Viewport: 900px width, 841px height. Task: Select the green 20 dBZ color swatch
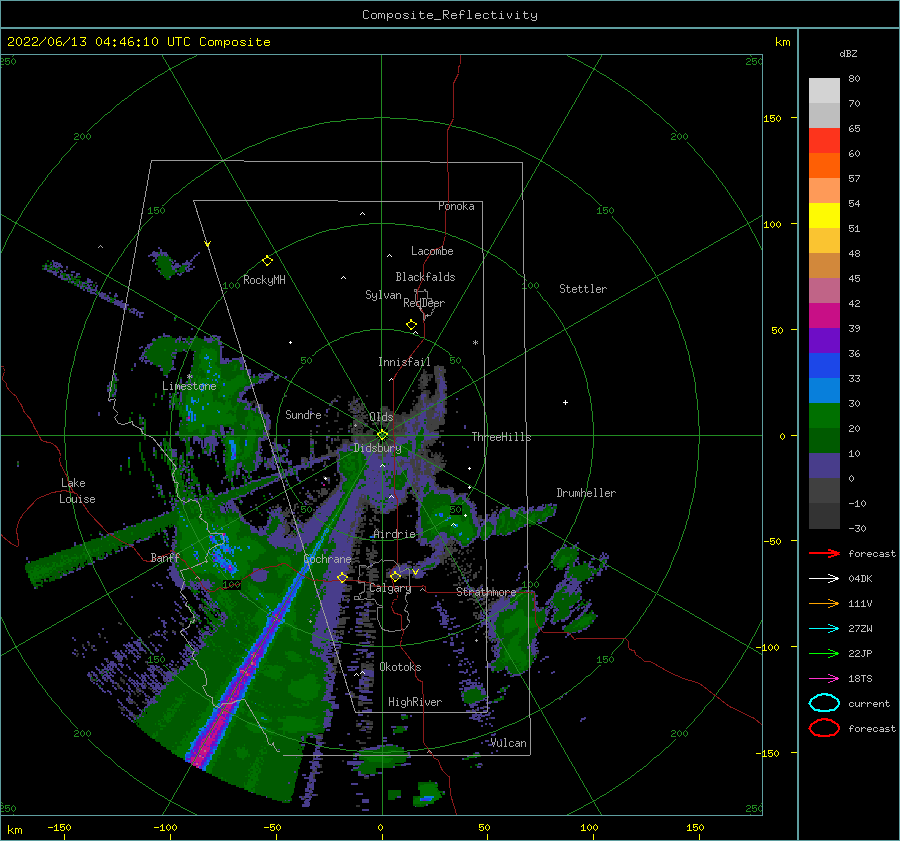[x=824, y=440]
